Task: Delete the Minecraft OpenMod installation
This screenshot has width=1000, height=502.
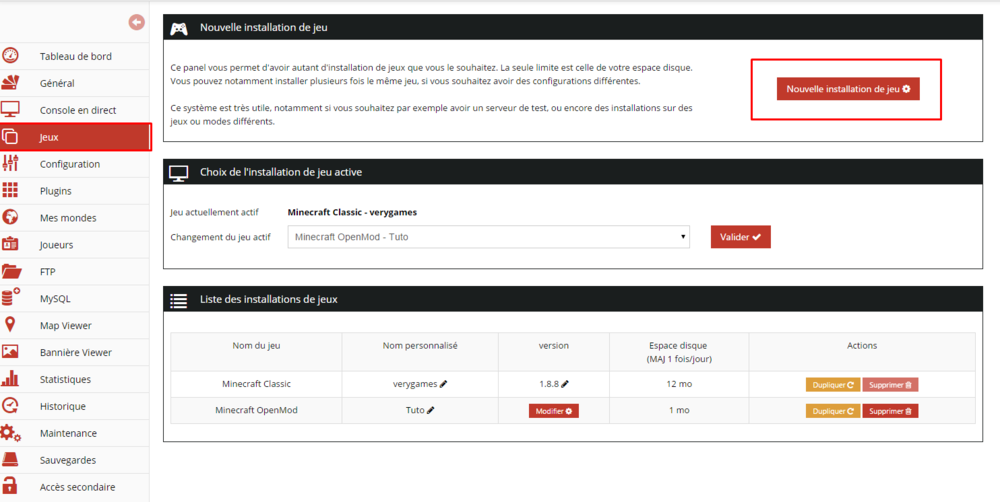Action: point(890,411)
